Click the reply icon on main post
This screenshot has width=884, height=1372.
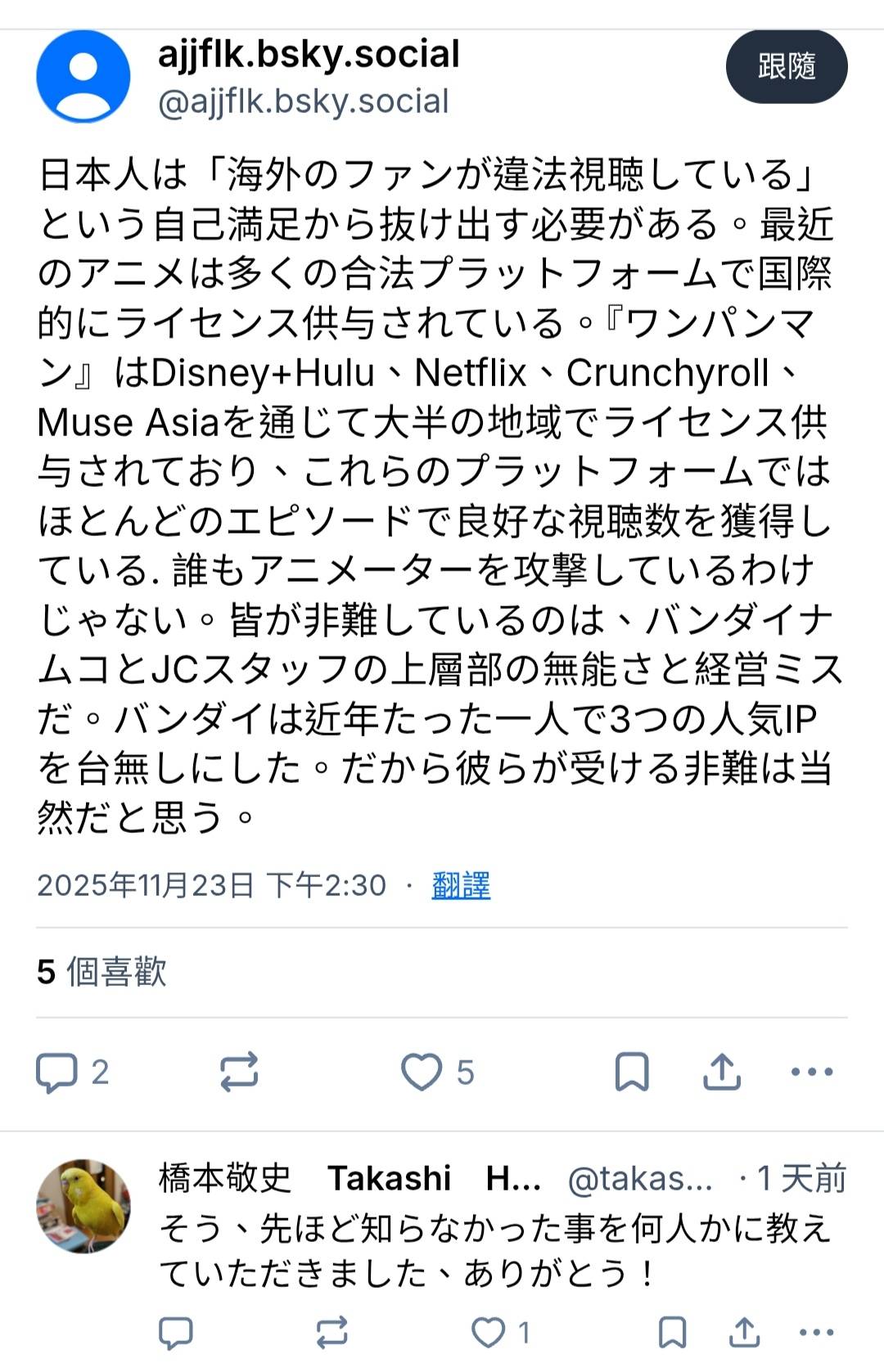[x=56, y=1073]
